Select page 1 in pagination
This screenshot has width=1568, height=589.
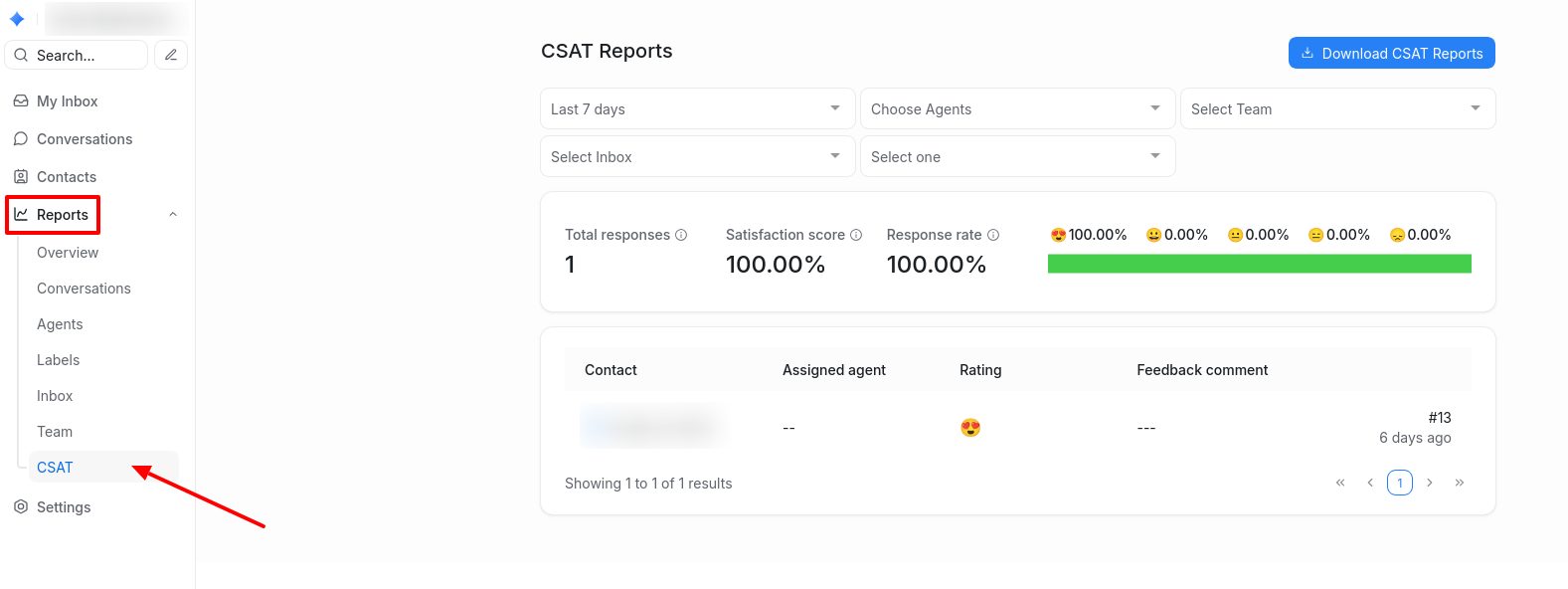click(1400, 483)
